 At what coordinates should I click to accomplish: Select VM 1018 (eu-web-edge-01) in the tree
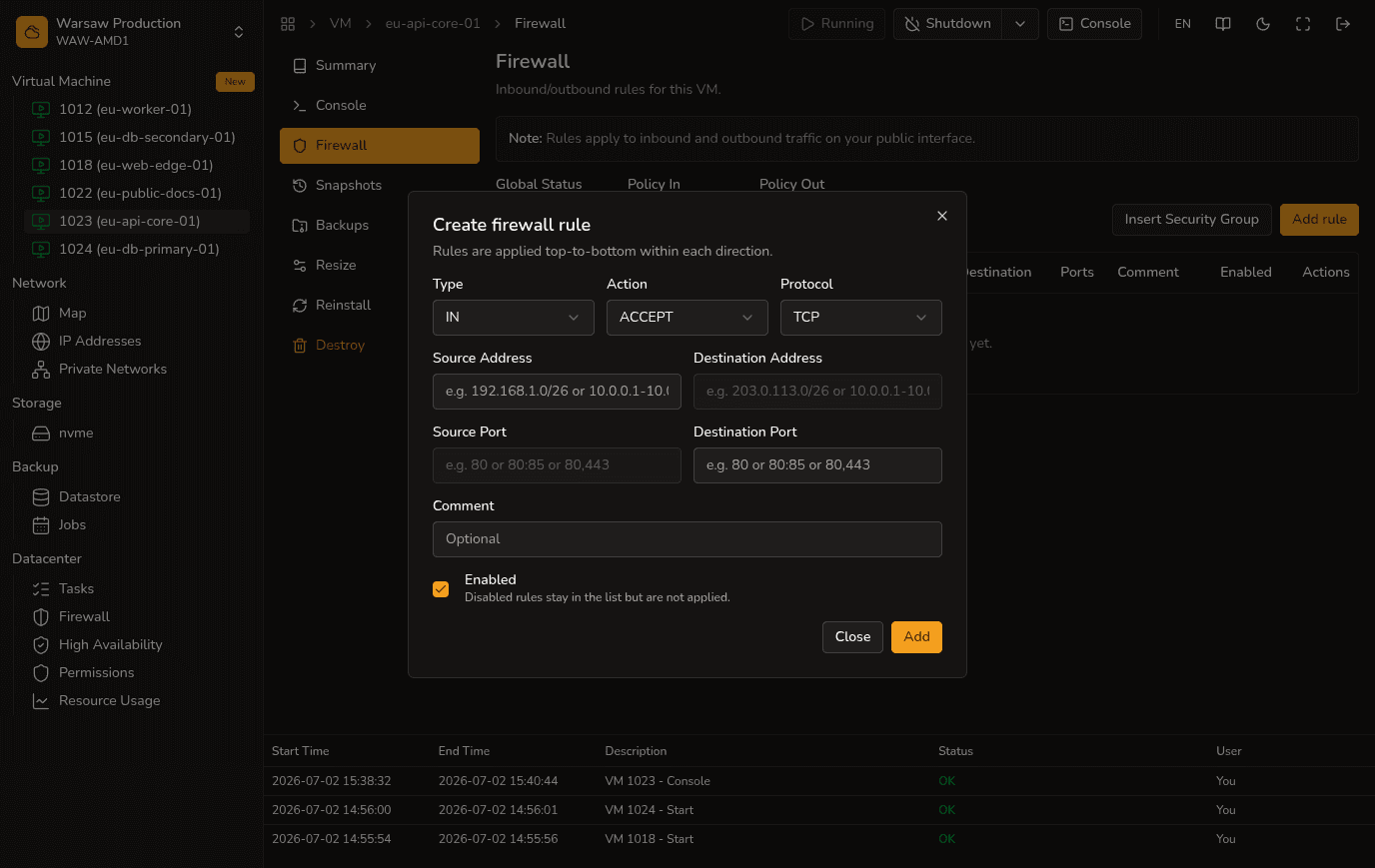[x=137, y=165]
